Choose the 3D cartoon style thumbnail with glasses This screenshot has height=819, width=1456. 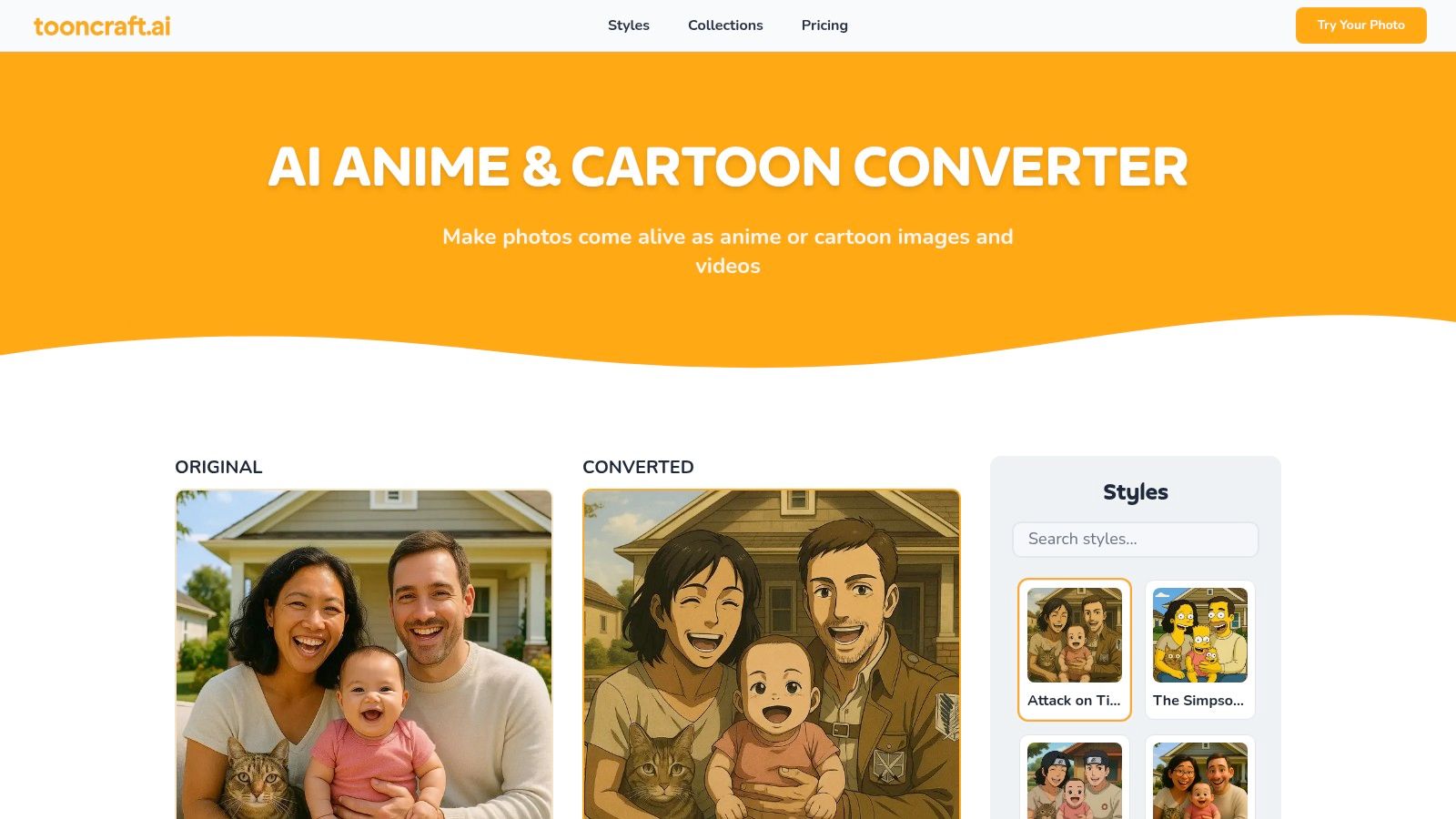click(1200, 781)
